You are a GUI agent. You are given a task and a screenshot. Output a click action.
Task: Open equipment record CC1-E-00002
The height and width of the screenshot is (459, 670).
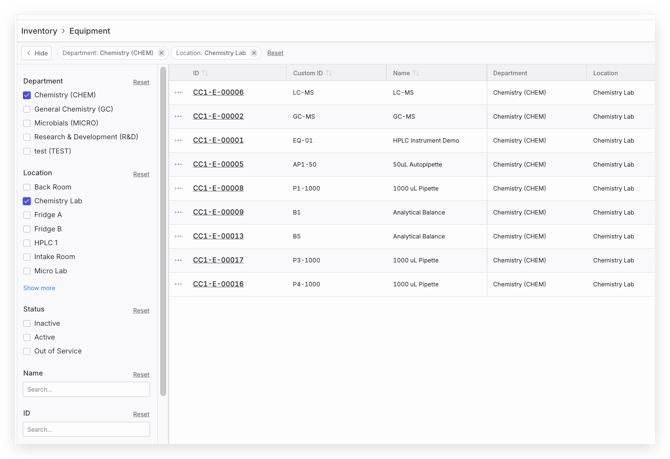tap(218, 116)
